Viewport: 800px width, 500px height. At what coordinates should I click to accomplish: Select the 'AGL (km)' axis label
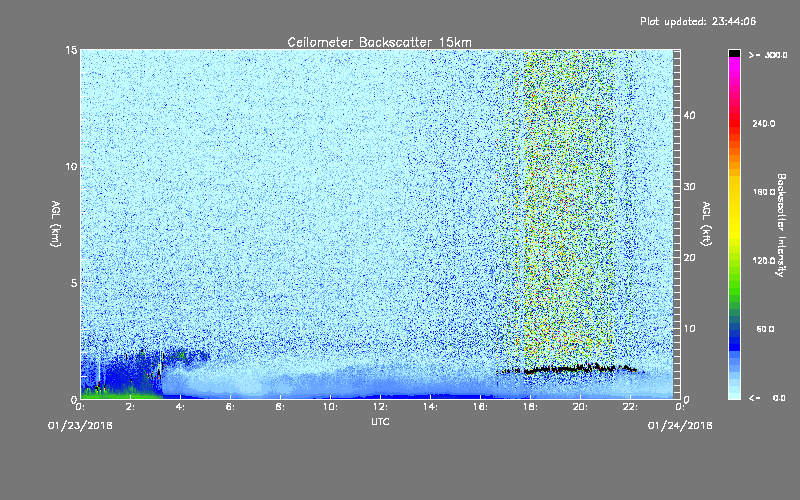point(56,223)
